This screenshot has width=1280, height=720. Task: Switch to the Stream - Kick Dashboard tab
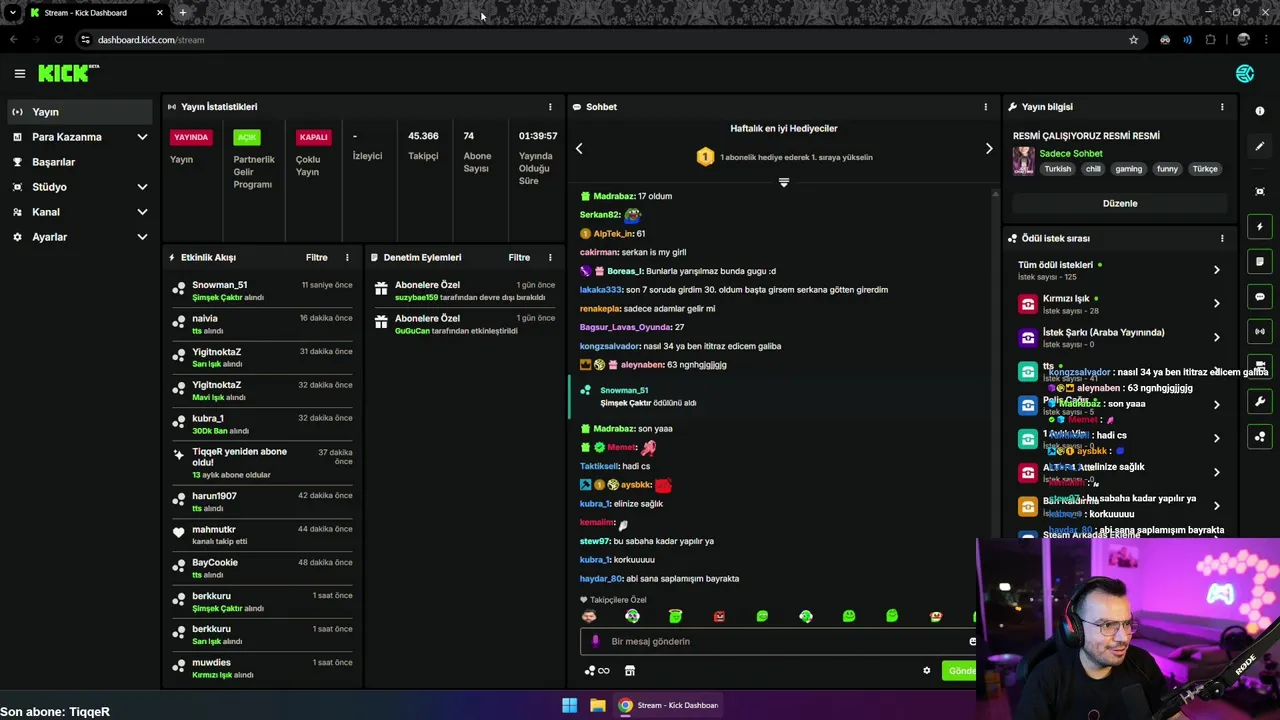pyautogui.click(x=95, y=13)
